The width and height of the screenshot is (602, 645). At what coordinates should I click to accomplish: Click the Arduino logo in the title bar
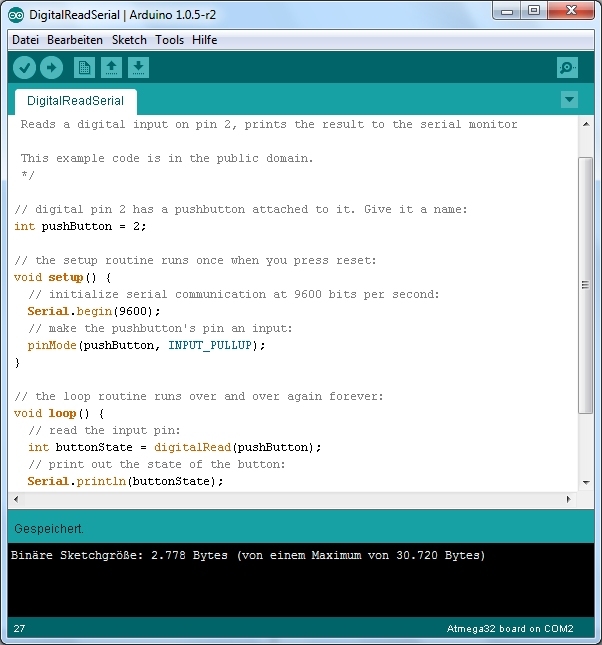click(x=17, y=14)
